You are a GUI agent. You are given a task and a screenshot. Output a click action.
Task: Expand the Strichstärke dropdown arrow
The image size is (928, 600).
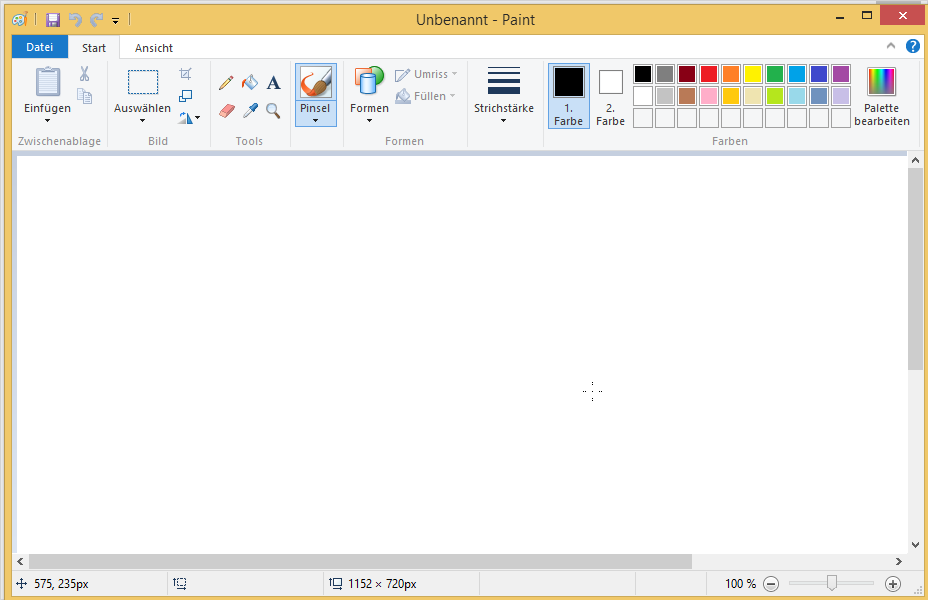[x=504, y=121]
